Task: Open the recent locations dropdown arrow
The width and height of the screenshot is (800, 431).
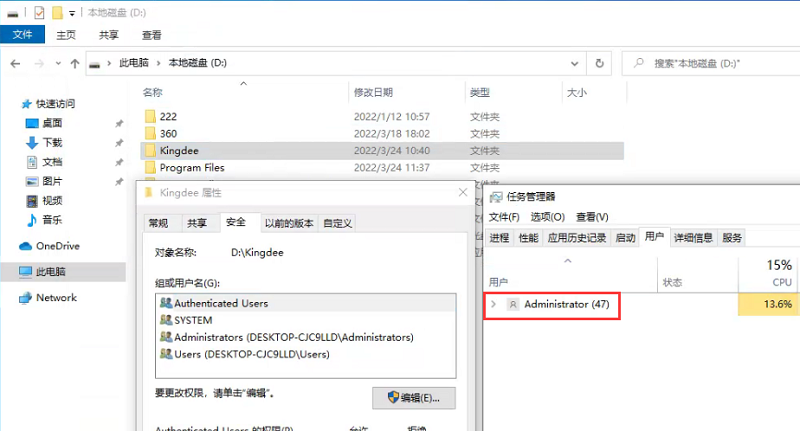Action: point(58,63)
